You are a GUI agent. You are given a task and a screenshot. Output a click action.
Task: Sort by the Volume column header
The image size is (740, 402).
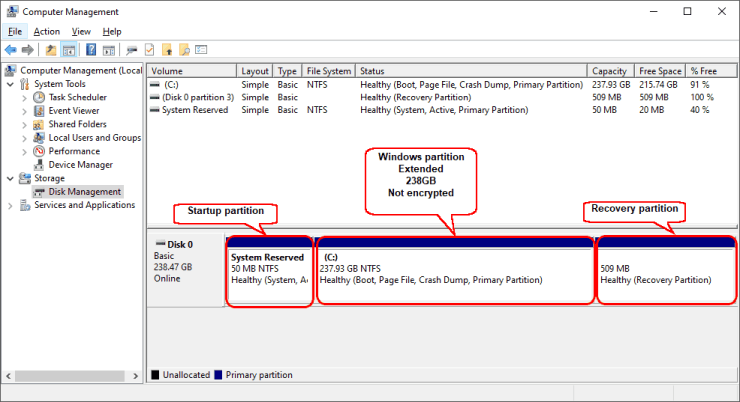[192, 71]
